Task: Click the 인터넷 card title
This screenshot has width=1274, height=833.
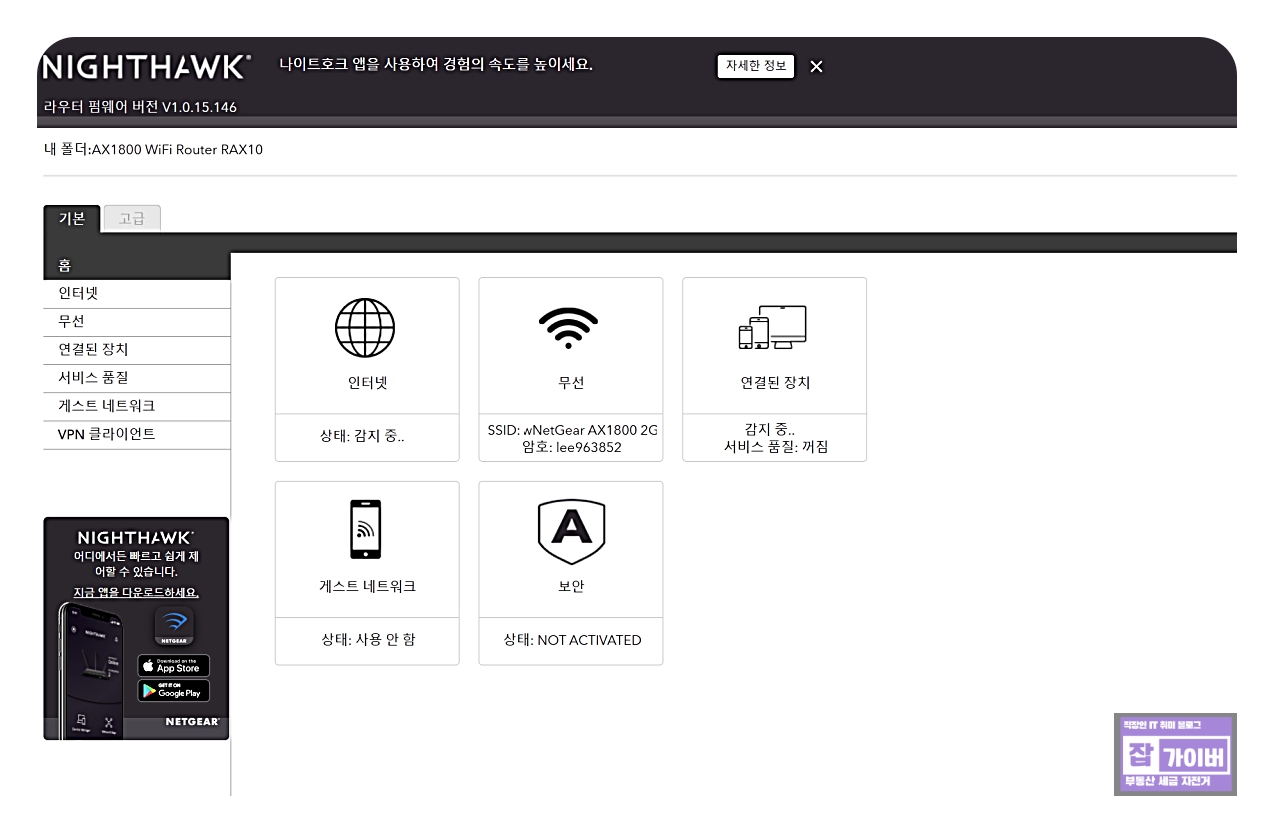Action: pyautogui.click(x=367, y=383)
